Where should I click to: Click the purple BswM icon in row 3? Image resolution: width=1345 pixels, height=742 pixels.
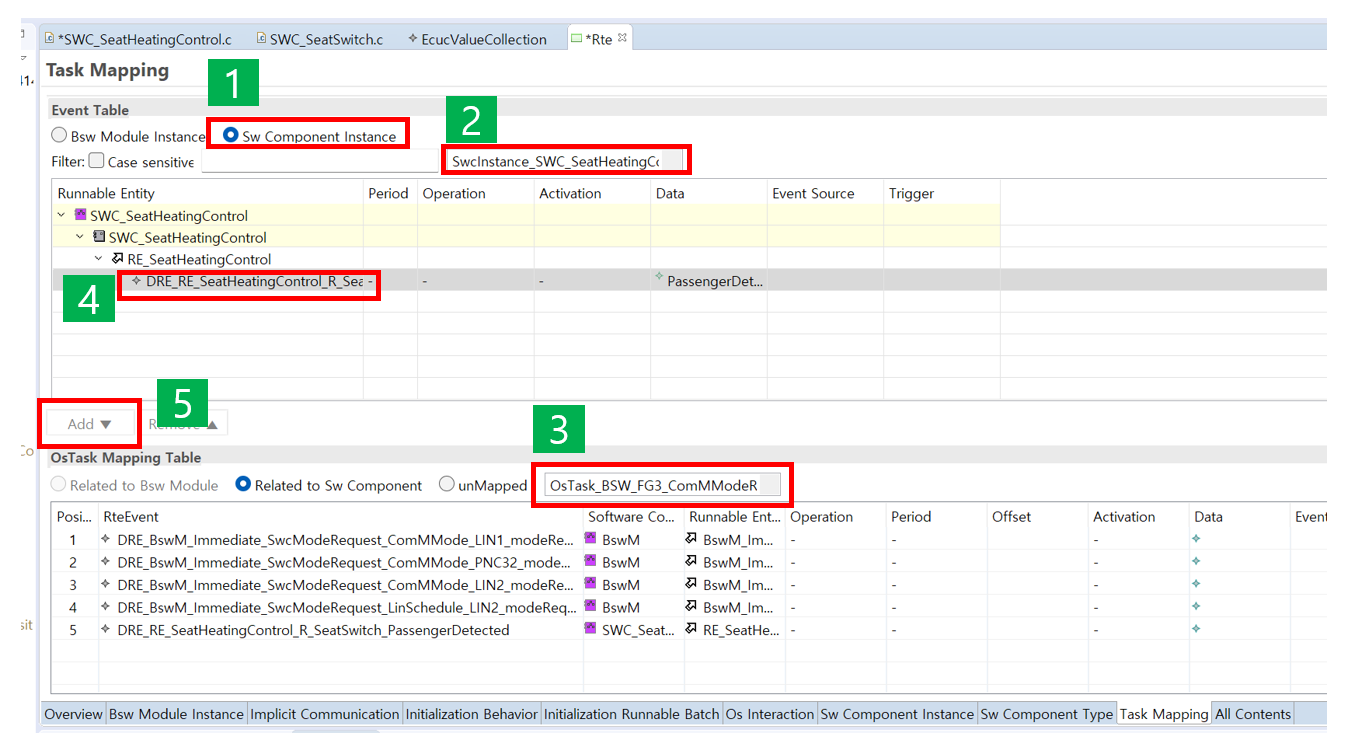592,584
